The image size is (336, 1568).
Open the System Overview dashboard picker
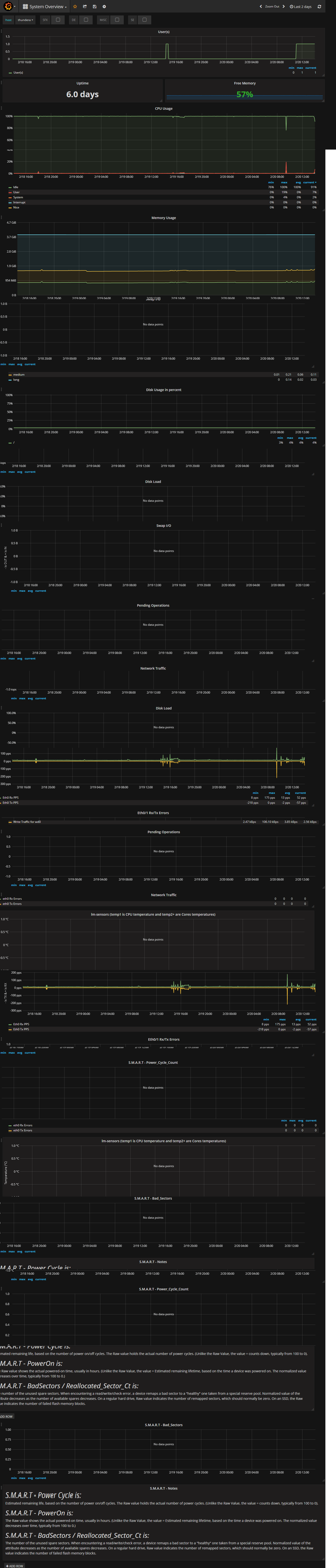(45, 7)
